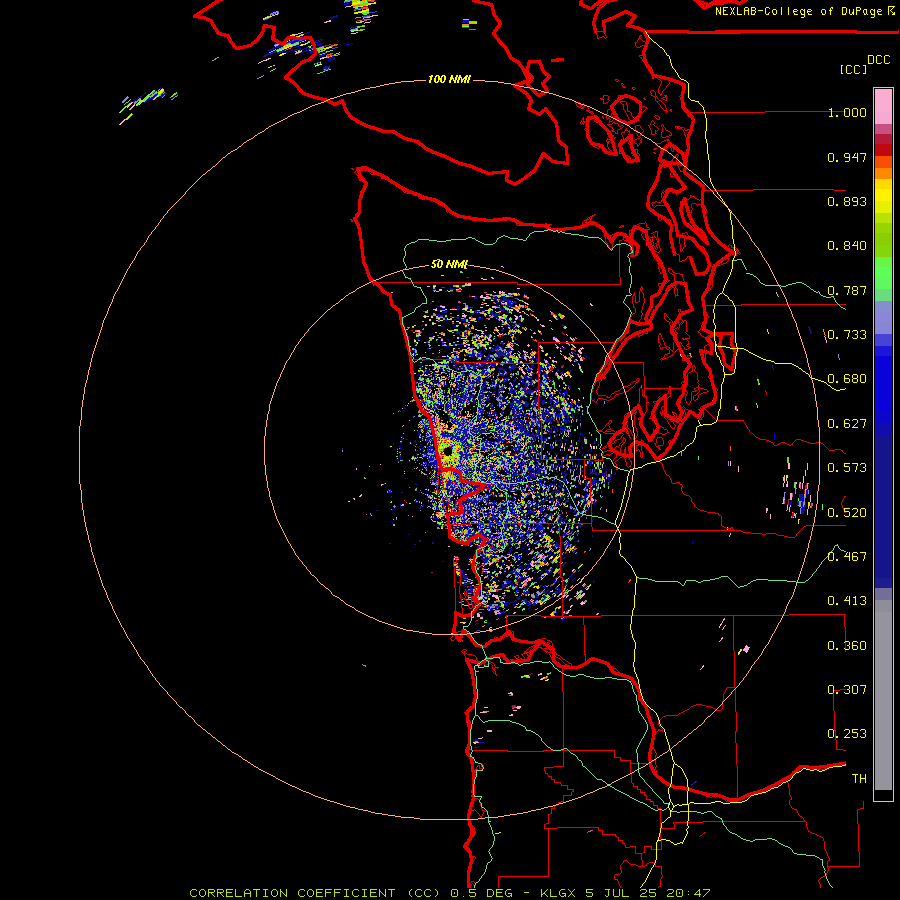The height and width of the screenshot is (900, 900).
Task: Click the 0.573 legend value
Action: (847, 468)
